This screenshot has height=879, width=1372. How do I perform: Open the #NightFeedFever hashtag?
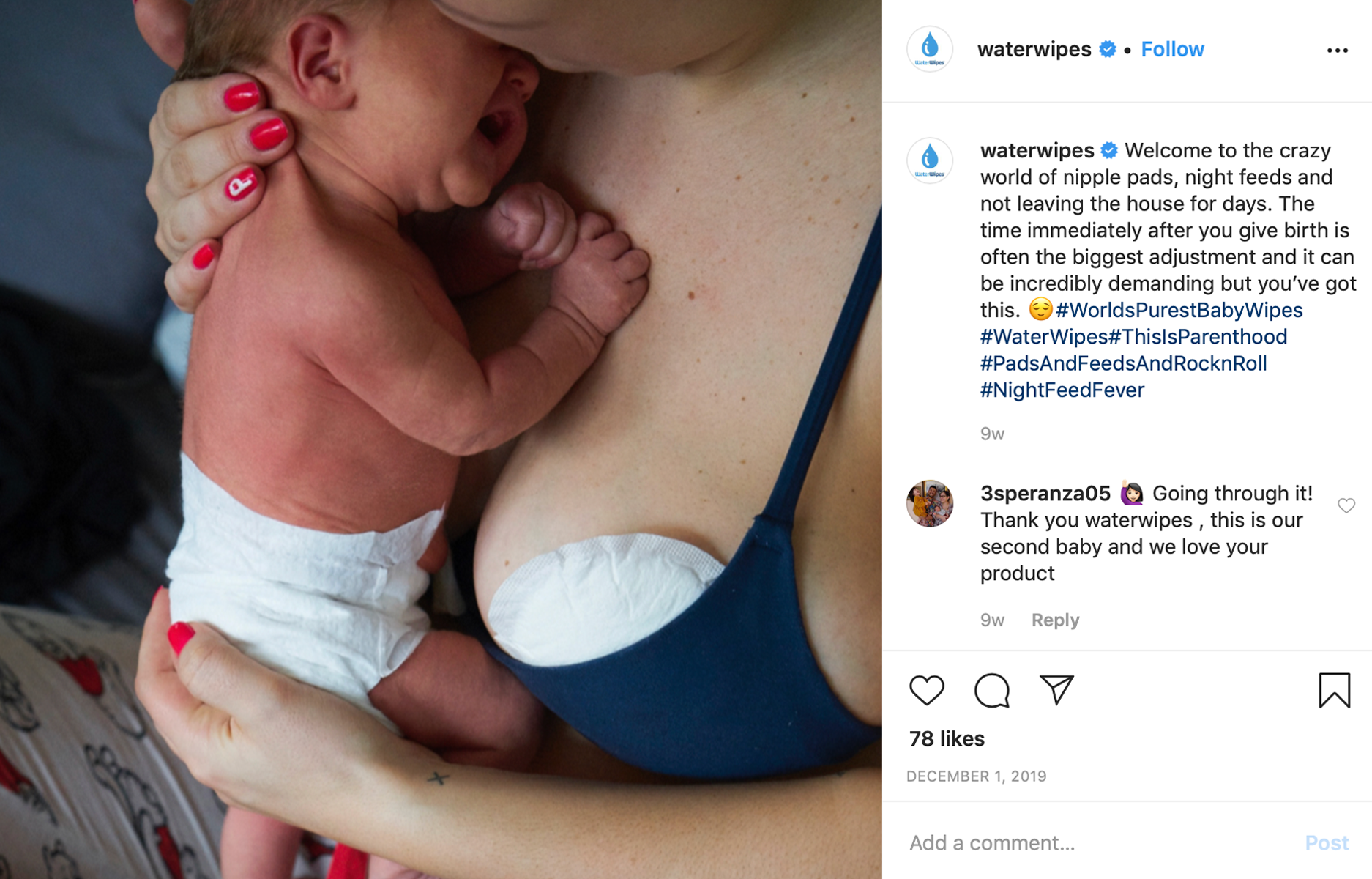[x=1062, y=390]
